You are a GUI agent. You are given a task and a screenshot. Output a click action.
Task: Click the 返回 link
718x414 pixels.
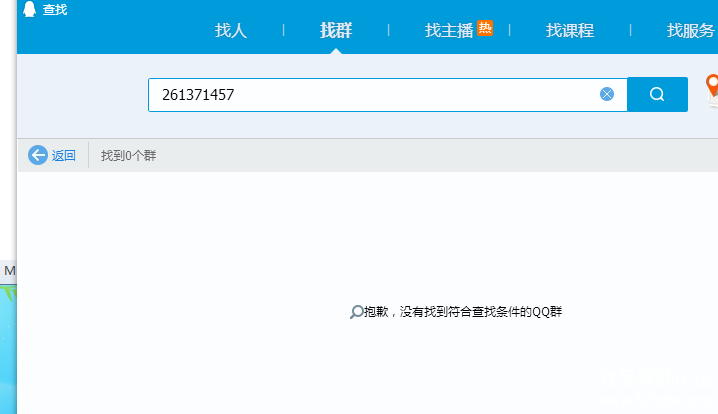click(x=63, y=156)
